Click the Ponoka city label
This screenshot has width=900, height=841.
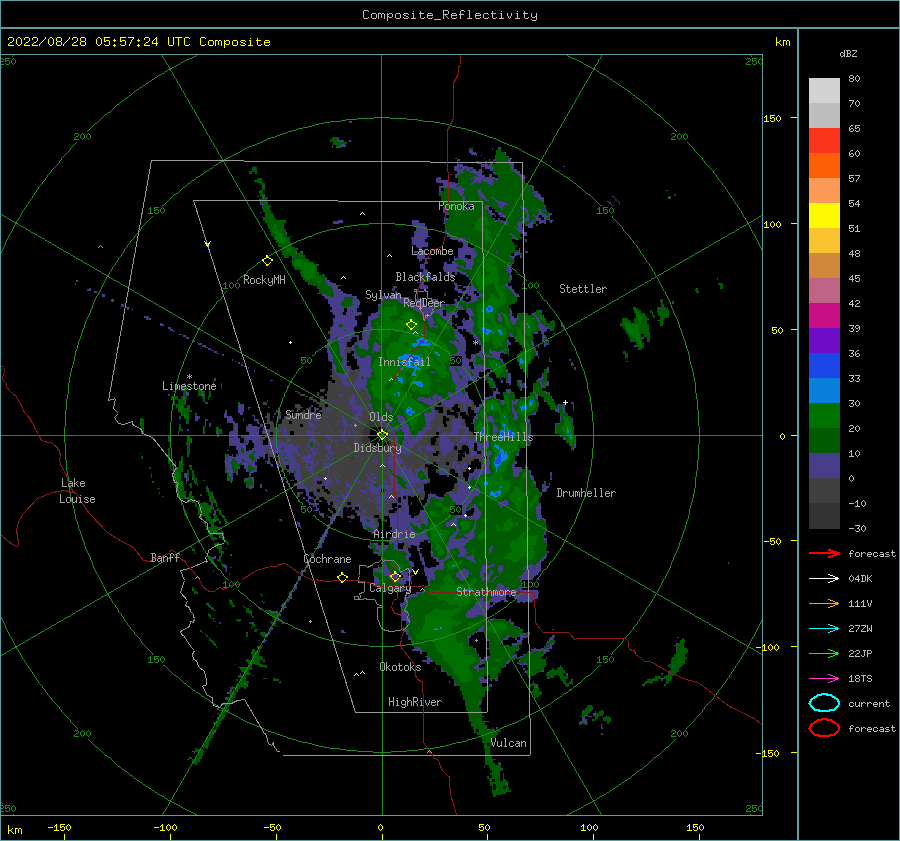(456, 206)
